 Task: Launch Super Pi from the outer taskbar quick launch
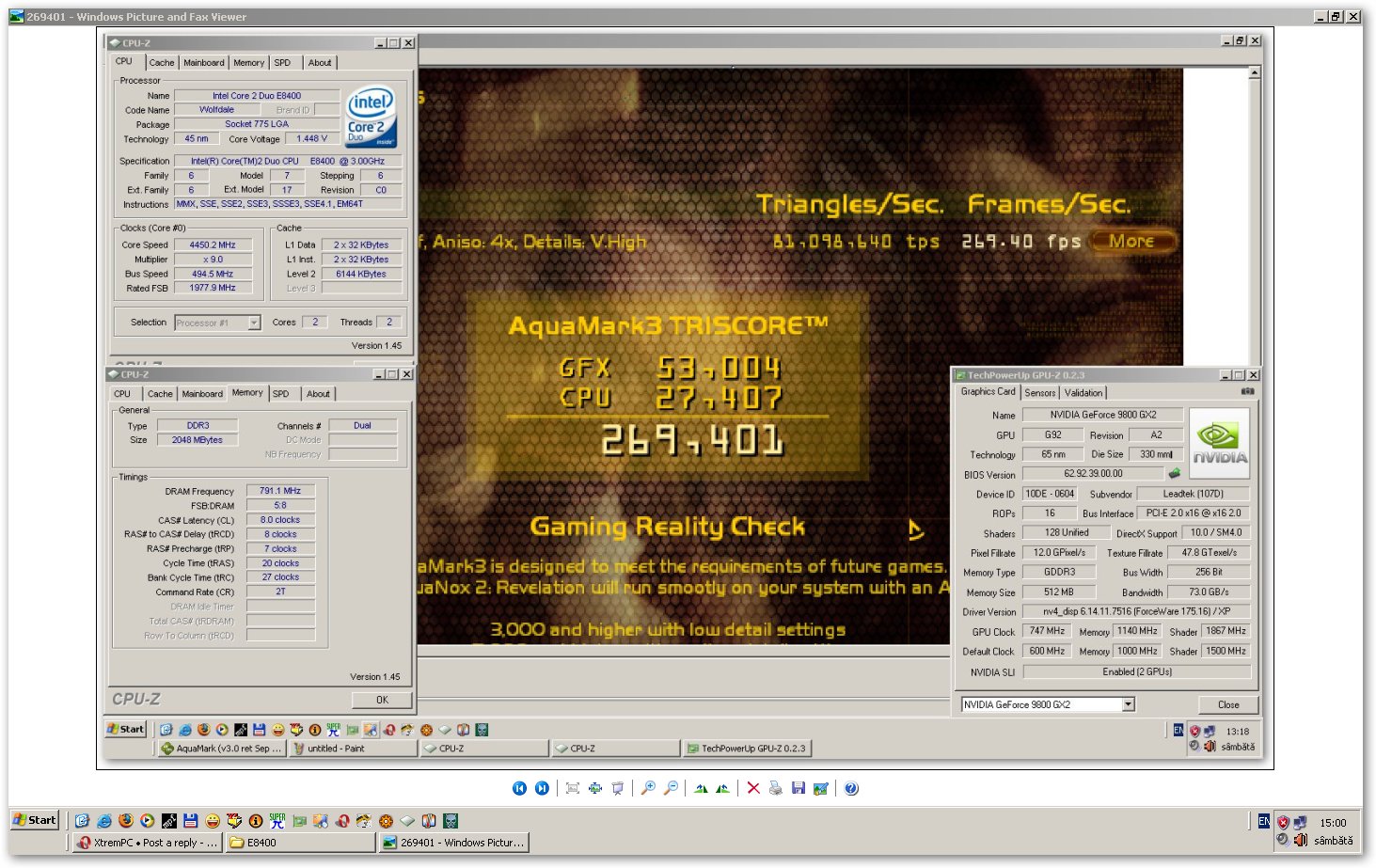[277, 821]
